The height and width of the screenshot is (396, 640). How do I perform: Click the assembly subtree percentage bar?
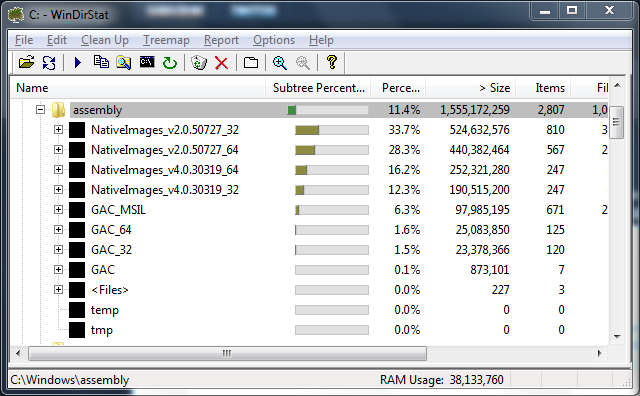tap(328, 110)
